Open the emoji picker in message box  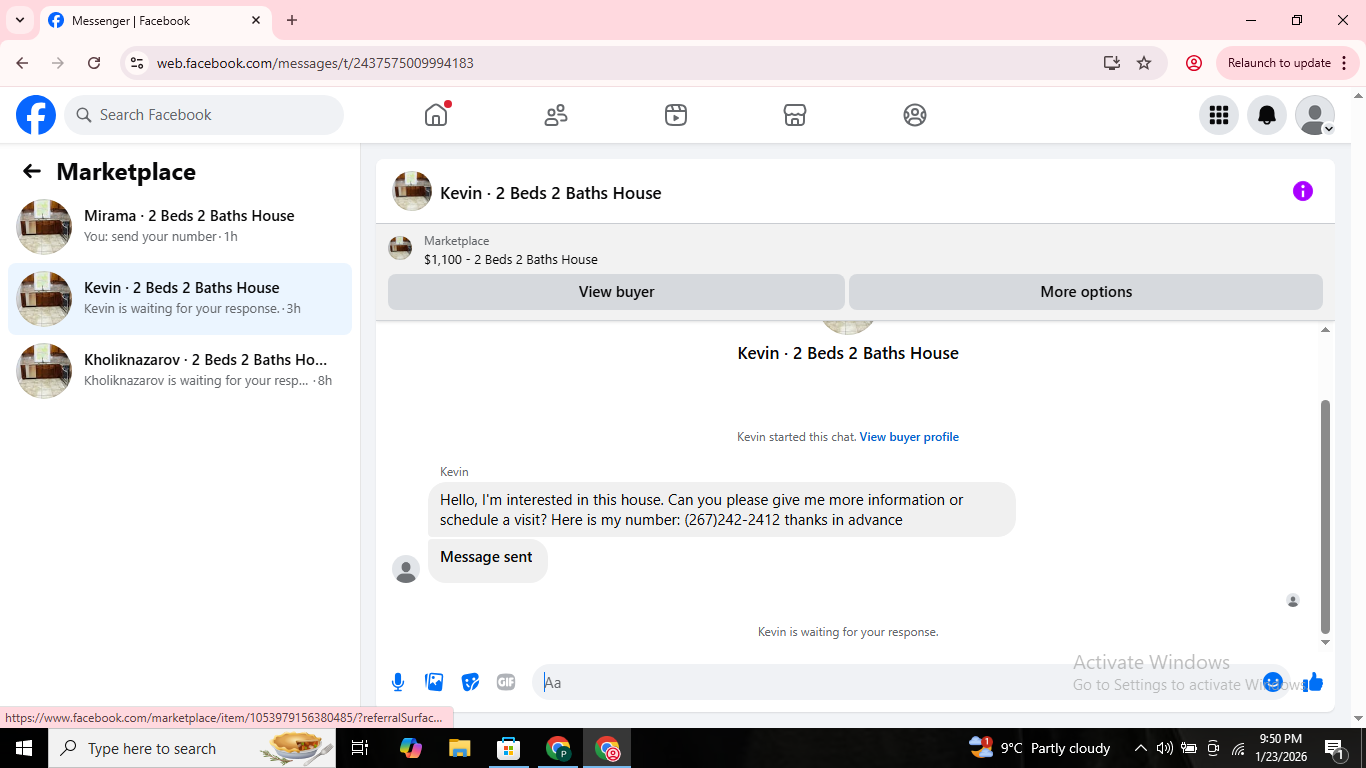tap(1273, 682)
